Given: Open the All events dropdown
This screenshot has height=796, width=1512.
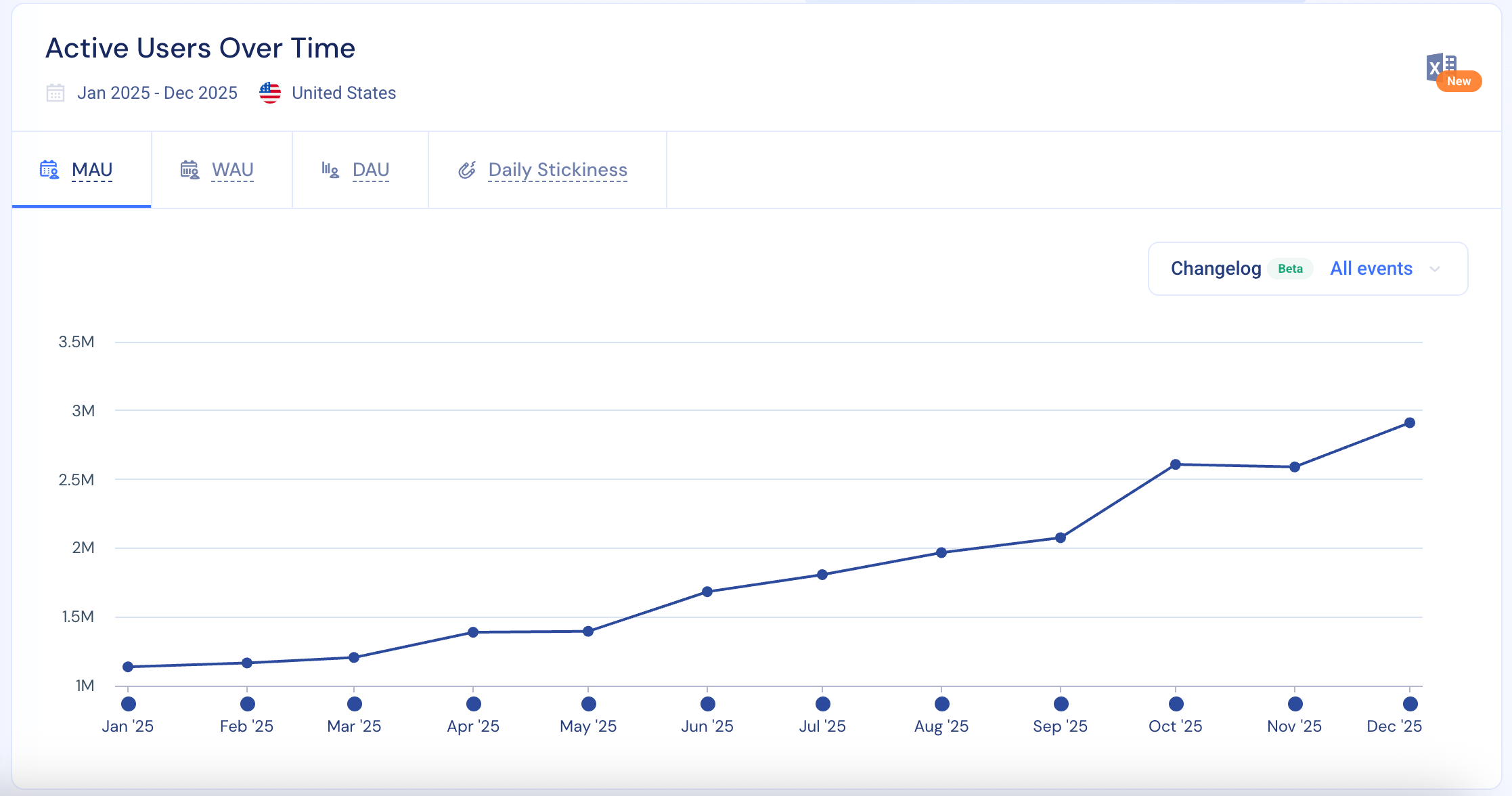Looking at the screenshot, I should (x=1371, y=269).
